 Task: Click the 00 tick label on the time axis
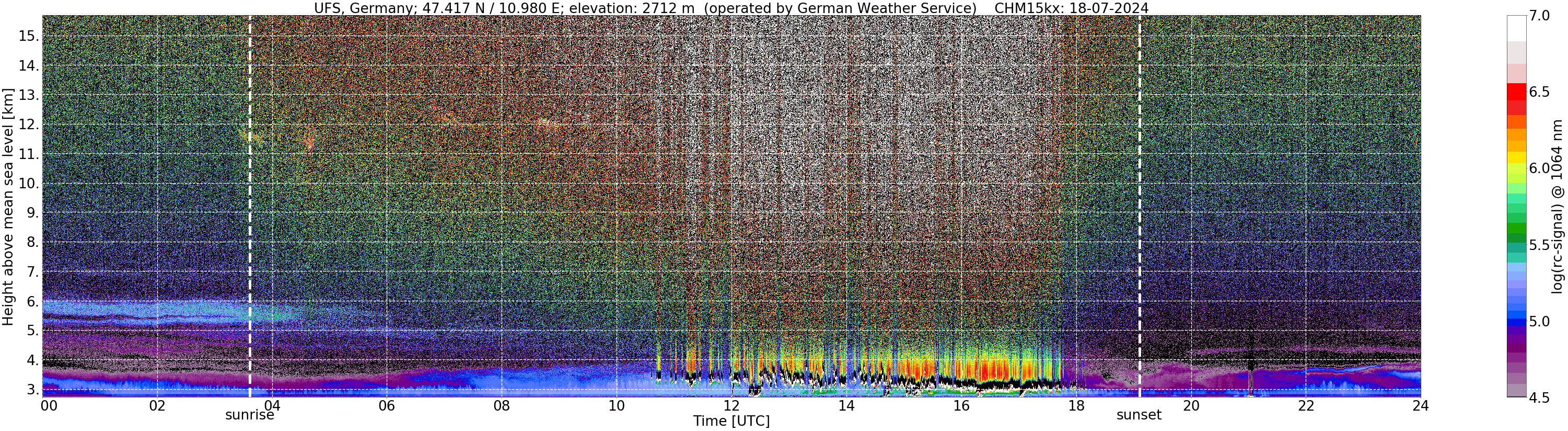(x=49, y=405)
